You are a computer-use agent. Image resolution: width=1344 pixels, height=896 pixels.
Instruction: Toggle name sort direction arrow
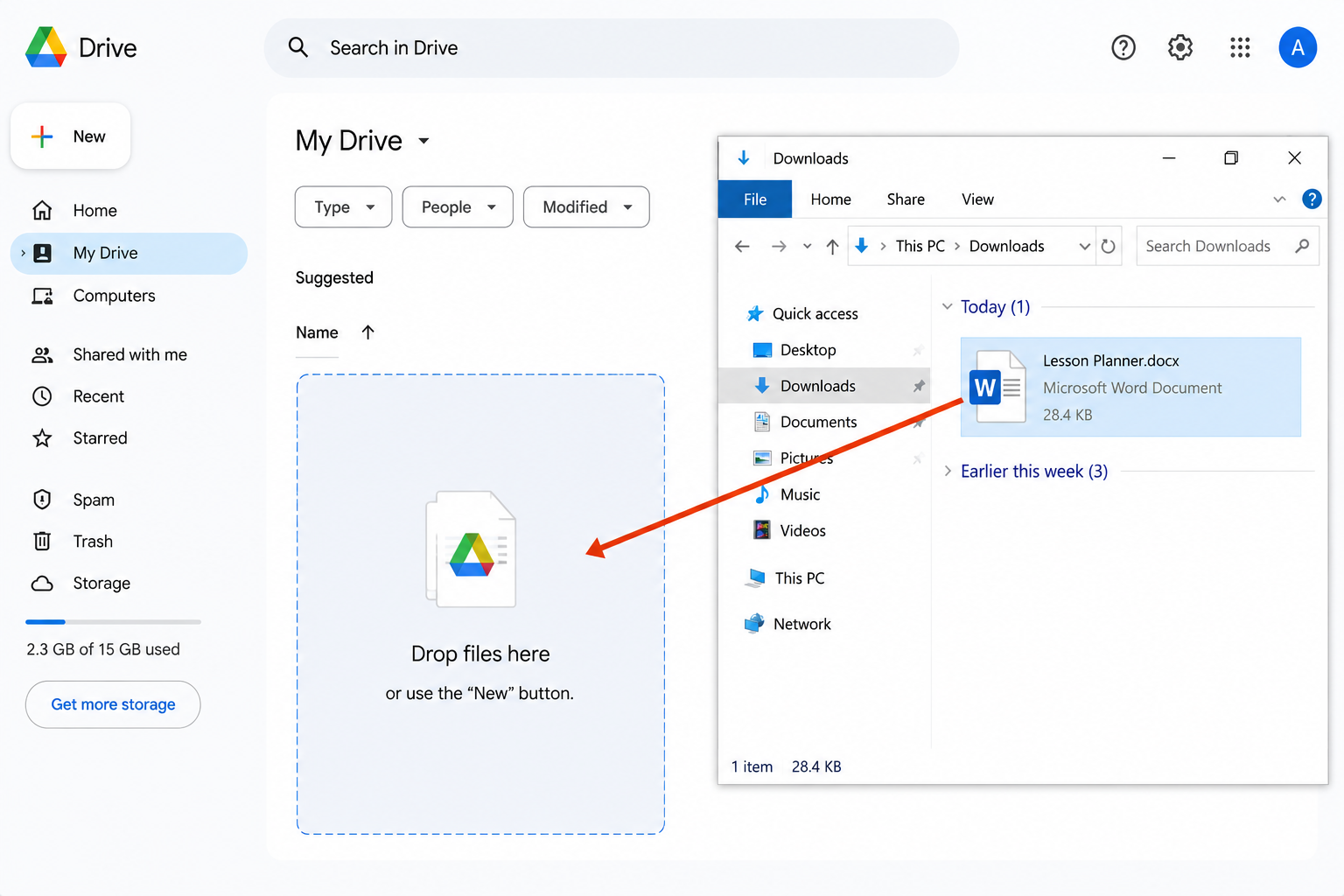pos(367,332)
